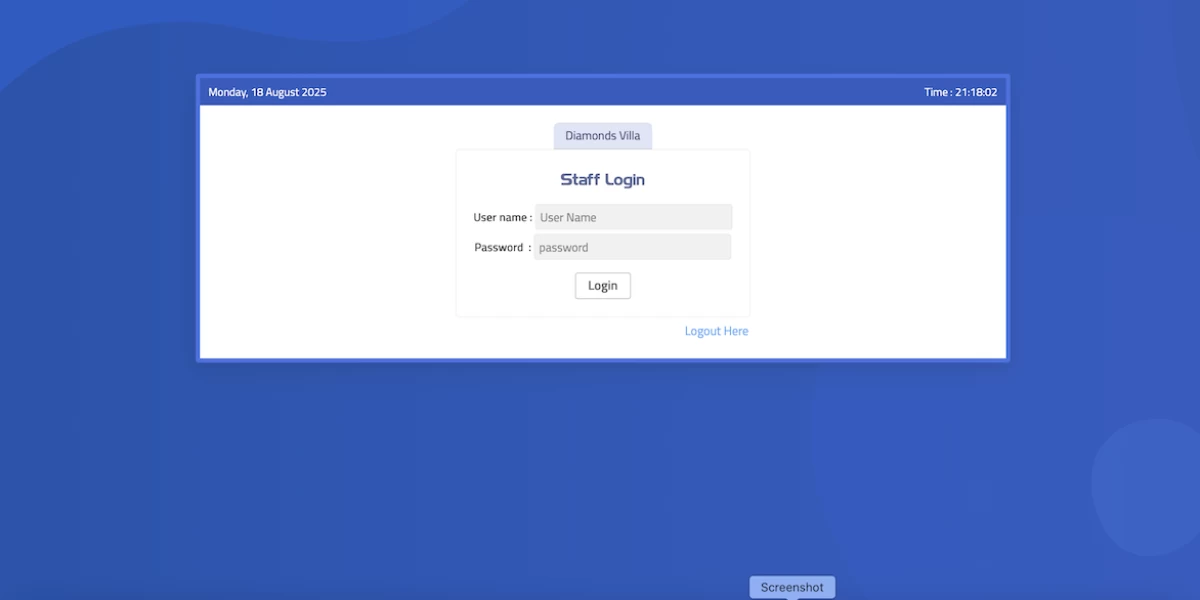Follow the Logout Here link
1200x600 pixels.
point(716,331)
